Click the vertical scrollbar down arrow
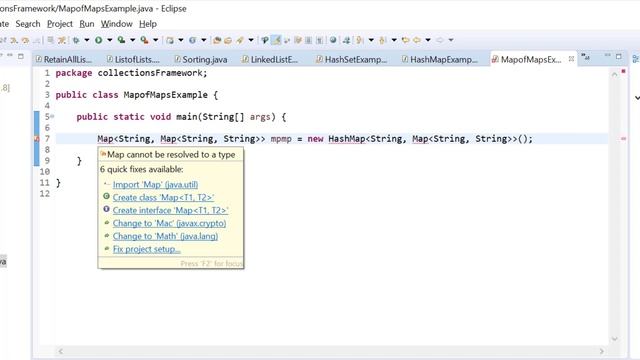The image size is (640, 360). click(x=614, y=339)
